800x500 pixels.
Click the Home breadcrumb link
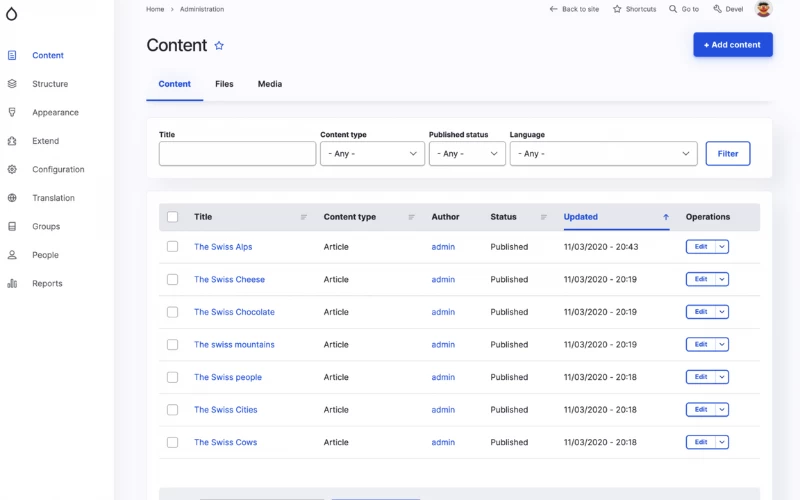155,9
